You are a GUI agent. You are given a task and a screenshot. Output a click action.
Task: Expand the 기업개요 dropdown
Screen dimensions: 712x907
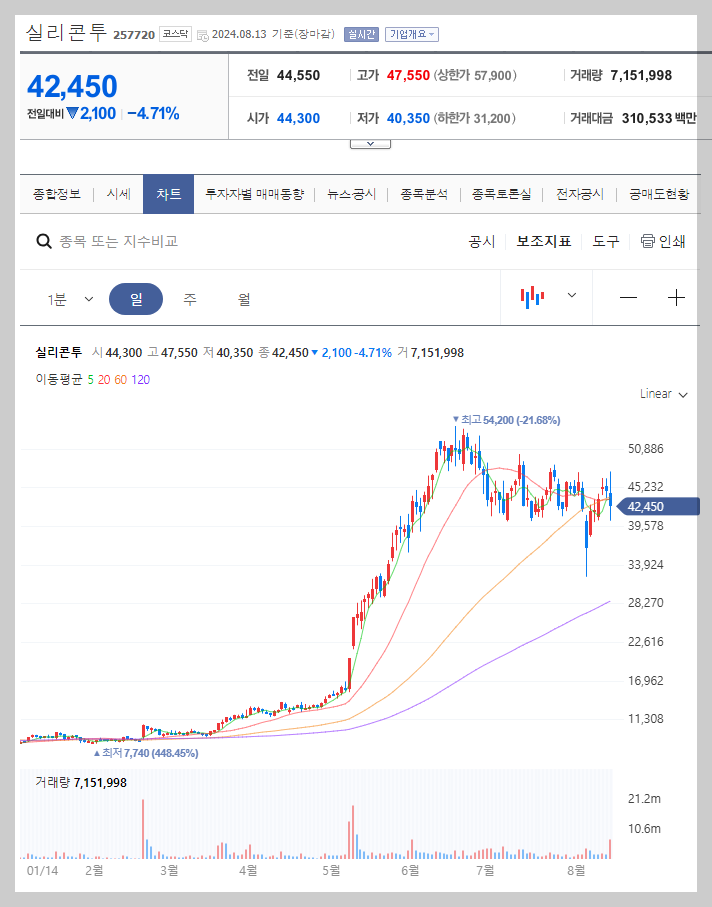pyautogui.click(x=412, y=31)
